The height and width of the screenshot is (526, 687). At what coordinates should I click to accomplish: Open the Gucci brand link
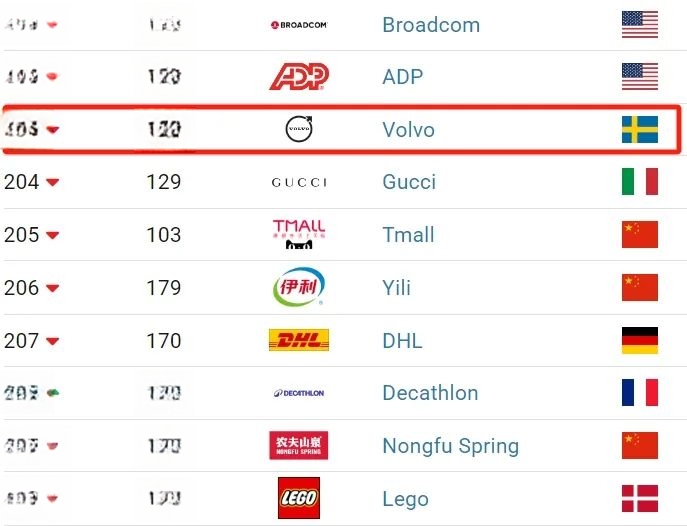(409, 182)
